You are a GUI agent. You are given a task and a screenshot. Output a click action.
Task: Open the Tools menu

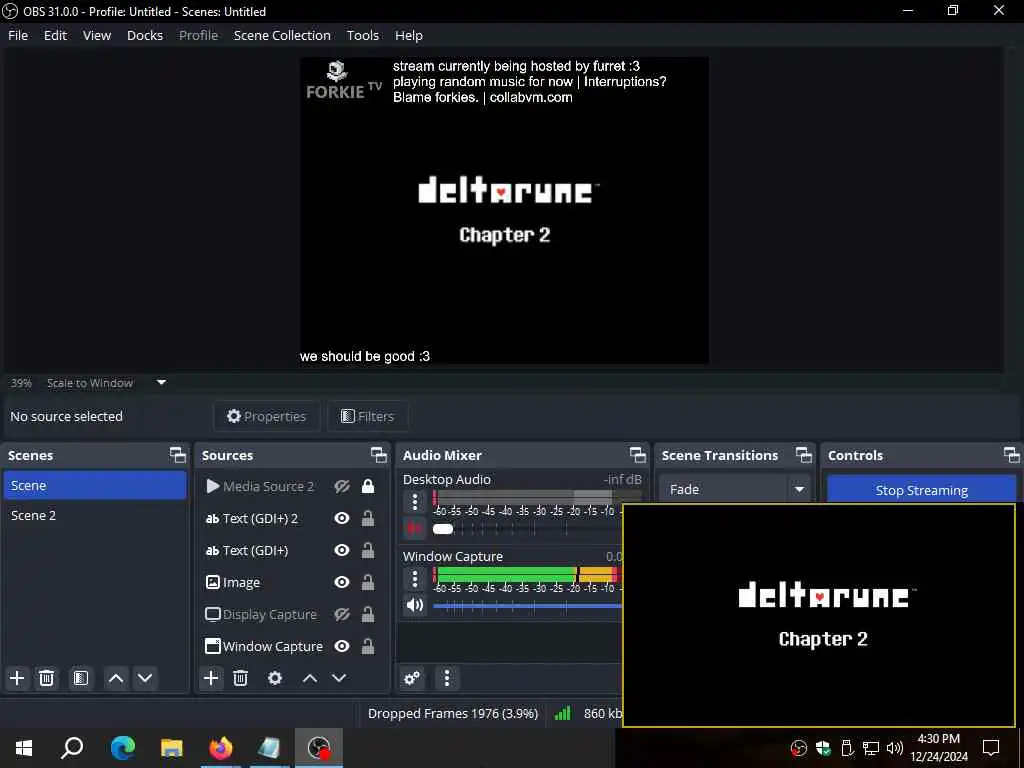pos(362,35)
